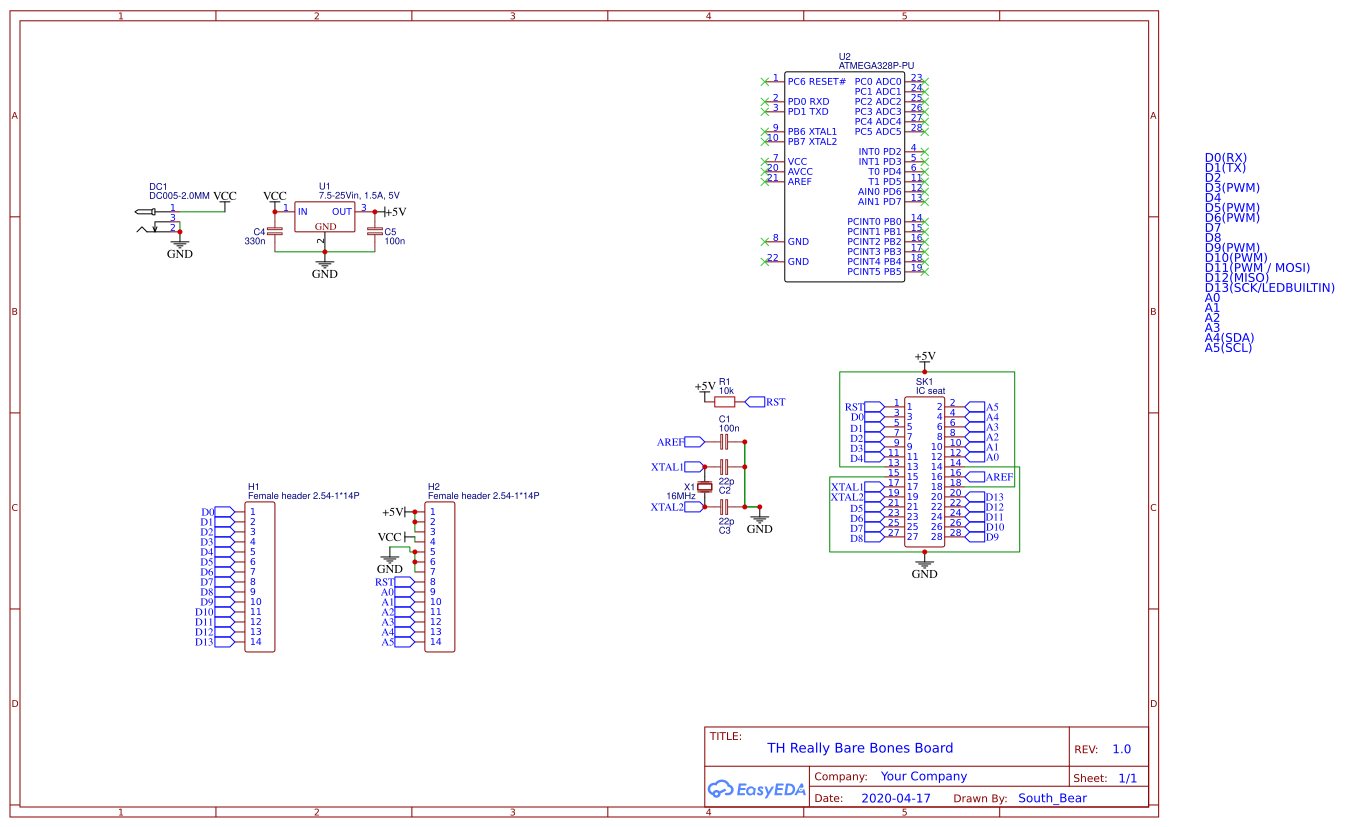The width and height of the screenshot is (1353, 827).
Task: Click the date field 2020-04-17
Action: (897, 798)
